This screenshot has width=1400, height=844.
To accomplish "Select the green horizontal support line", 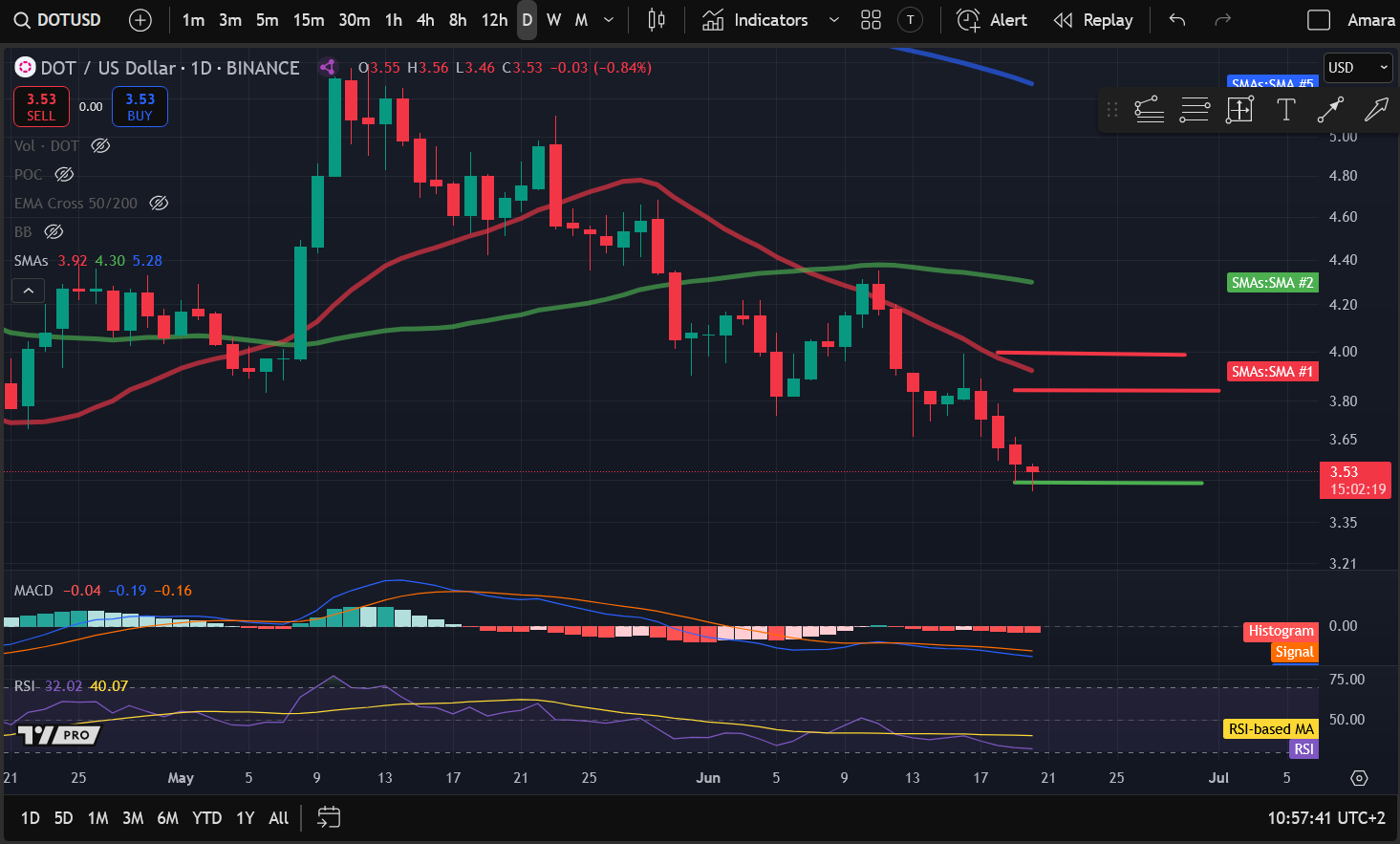I will click(x=1108, y=483).
